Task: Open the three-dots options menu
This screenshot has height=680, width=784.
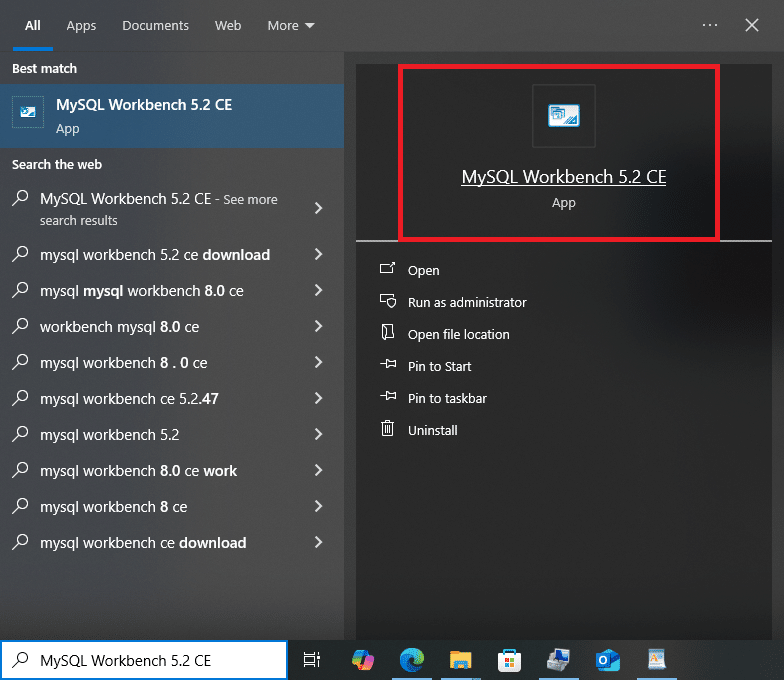Action: point(710,25)
